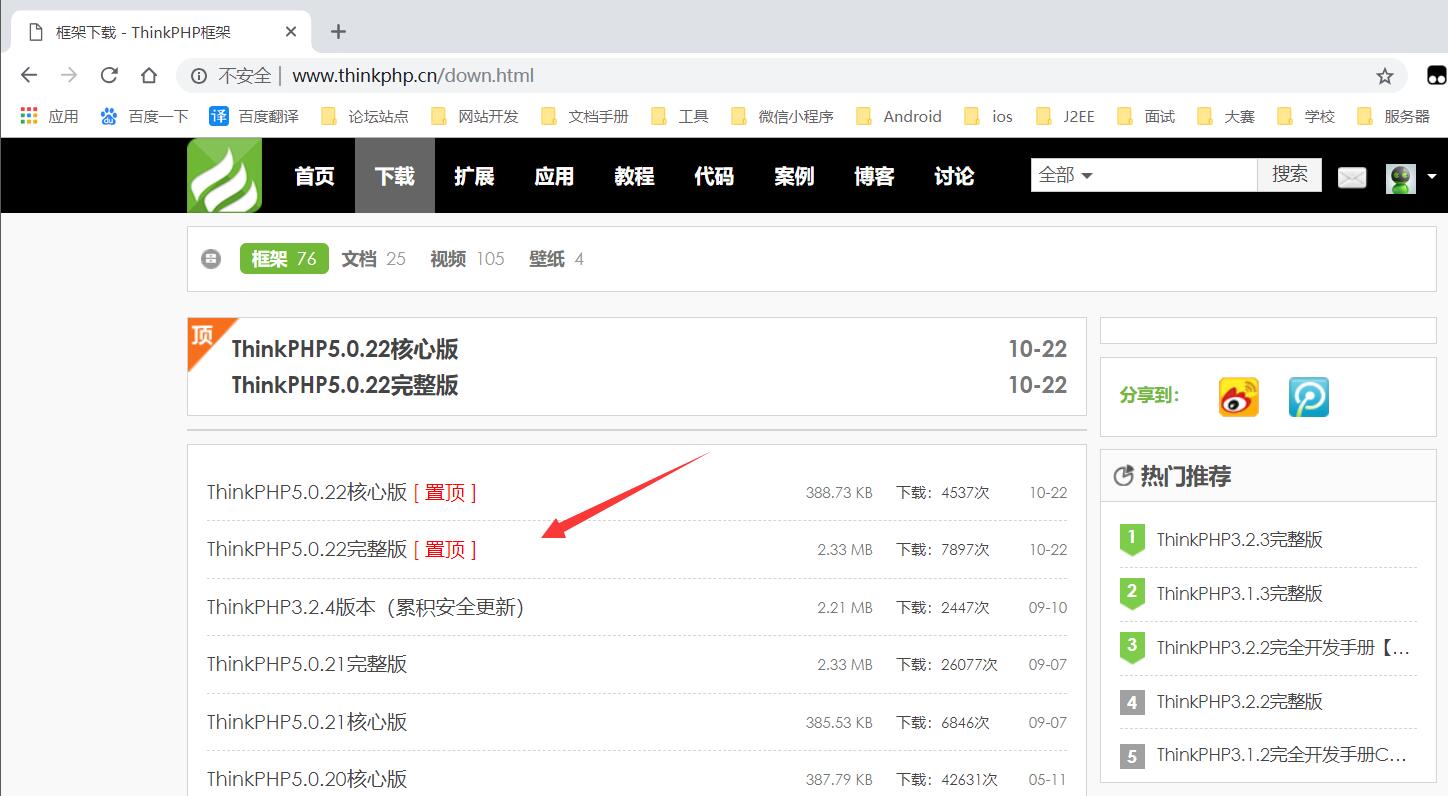Reload the page with refresh icon

pyautogui.click(x=109, y=75)
